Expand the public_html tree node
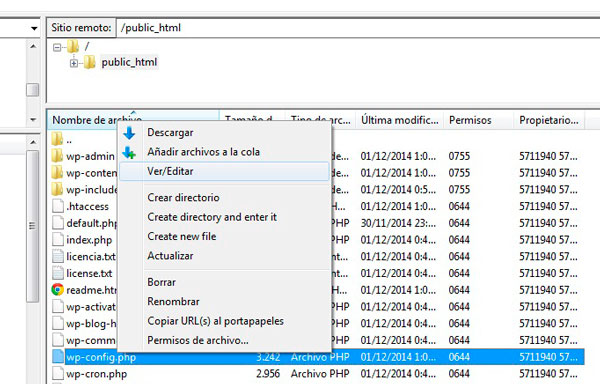The width and height of the screenshot is (600, 384). (x=73, y=63)
